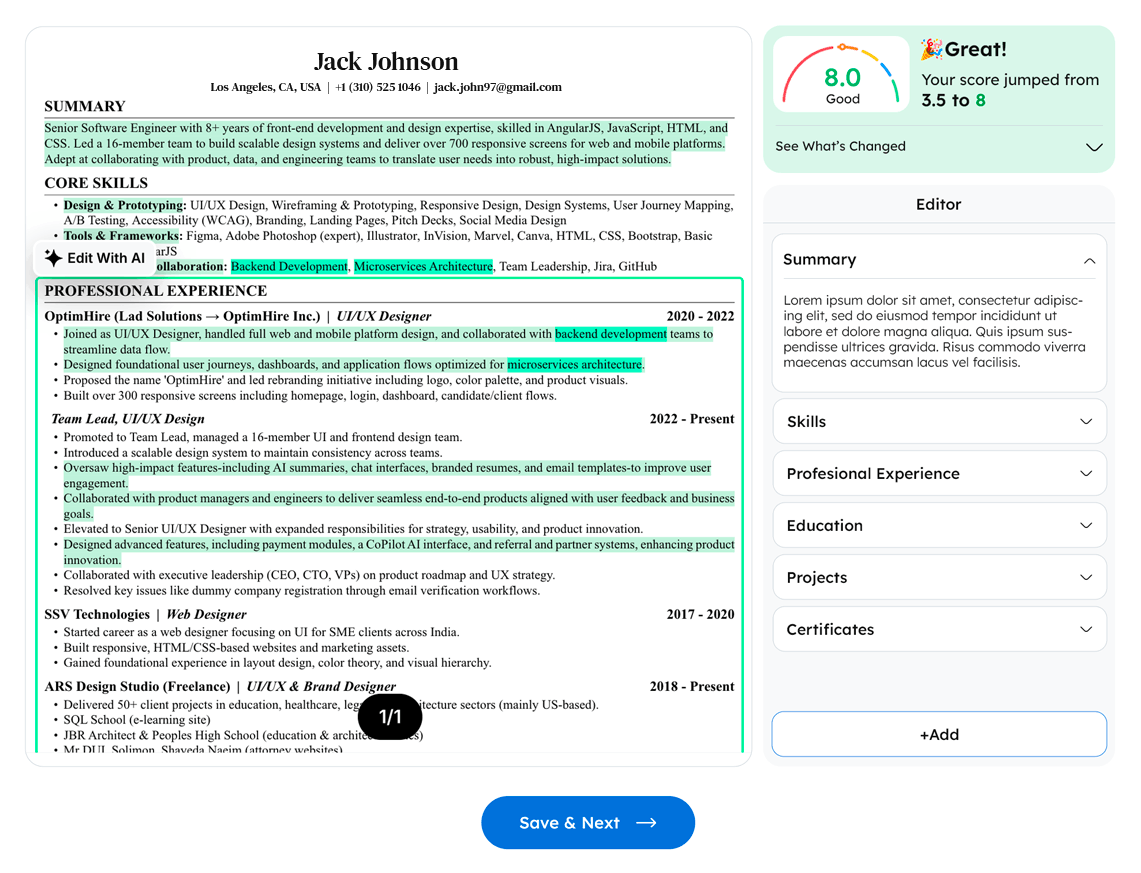Image resolution: width=1141 pixels, height=873 pixels.
Task: Click the Save & Next button
Action: (x=588, y=823)
